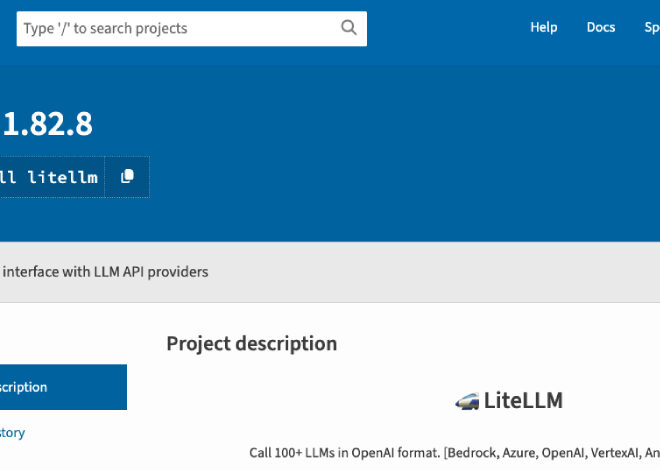660x470 pixels.
Task: Click the LiteLLM train emoji icon
Action: click(x=467, y=401)
